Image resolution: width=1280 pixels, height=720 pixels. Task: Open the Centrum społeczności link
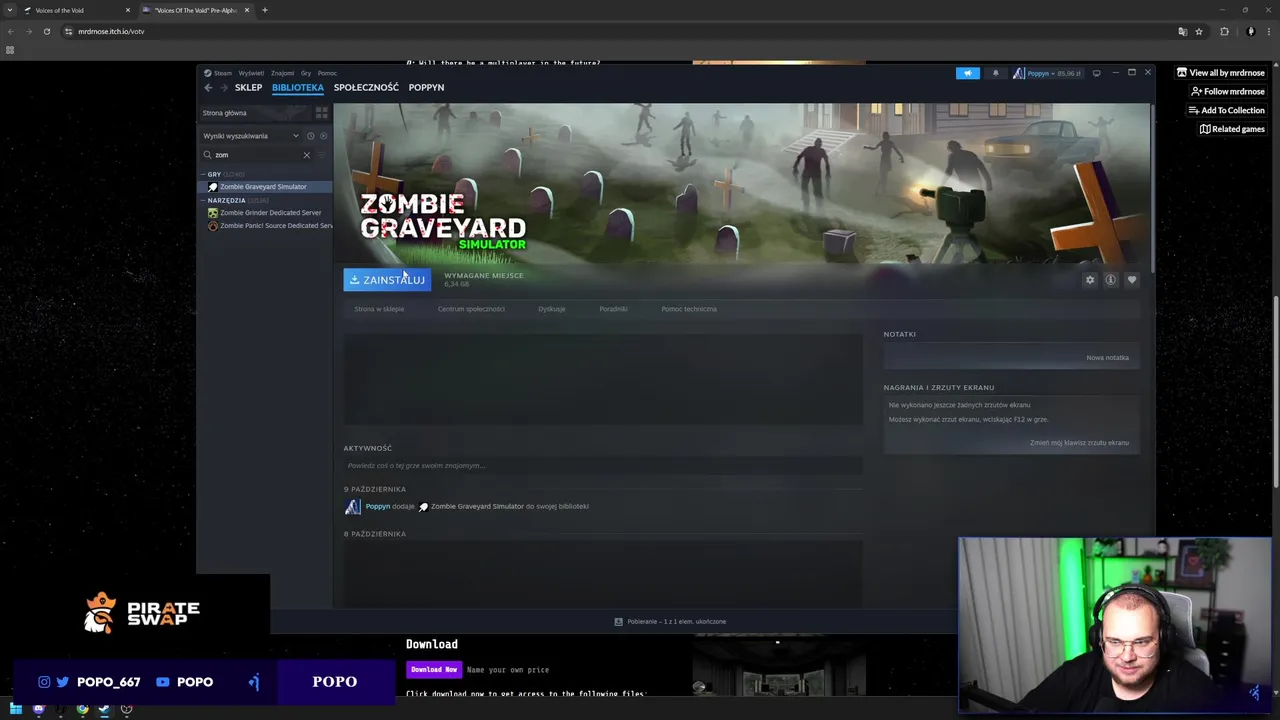click(x=471, y=309)
